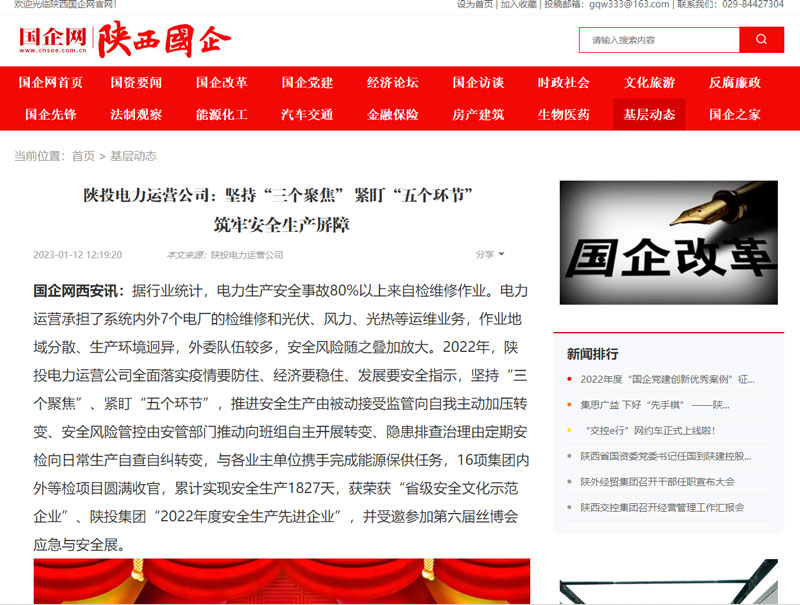Select 经济论坛 in the navigation bar
Screen dimensions: 800x605
(392, 82)
